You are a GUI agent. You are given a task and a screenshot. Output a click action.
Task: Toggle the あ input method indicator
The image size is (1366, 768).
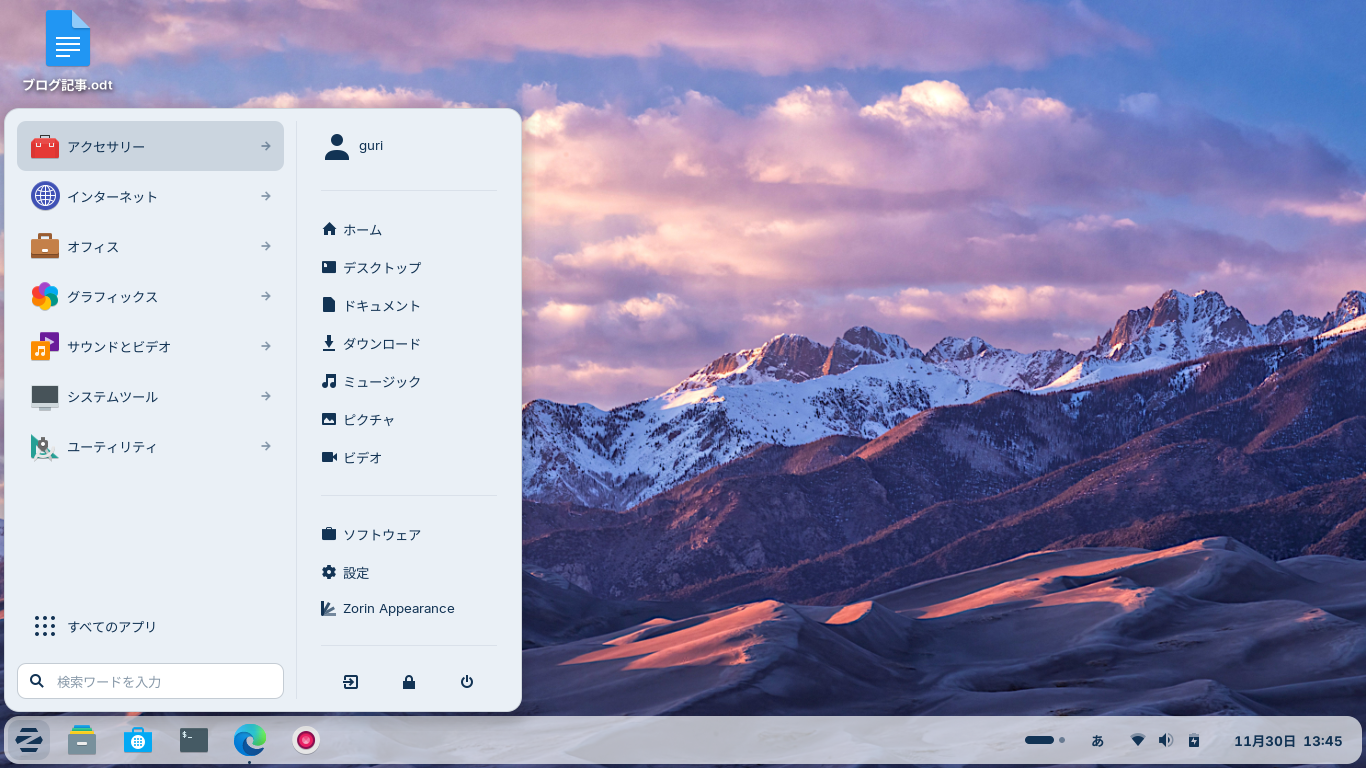pyautogui.click(x=1097, y=741)
